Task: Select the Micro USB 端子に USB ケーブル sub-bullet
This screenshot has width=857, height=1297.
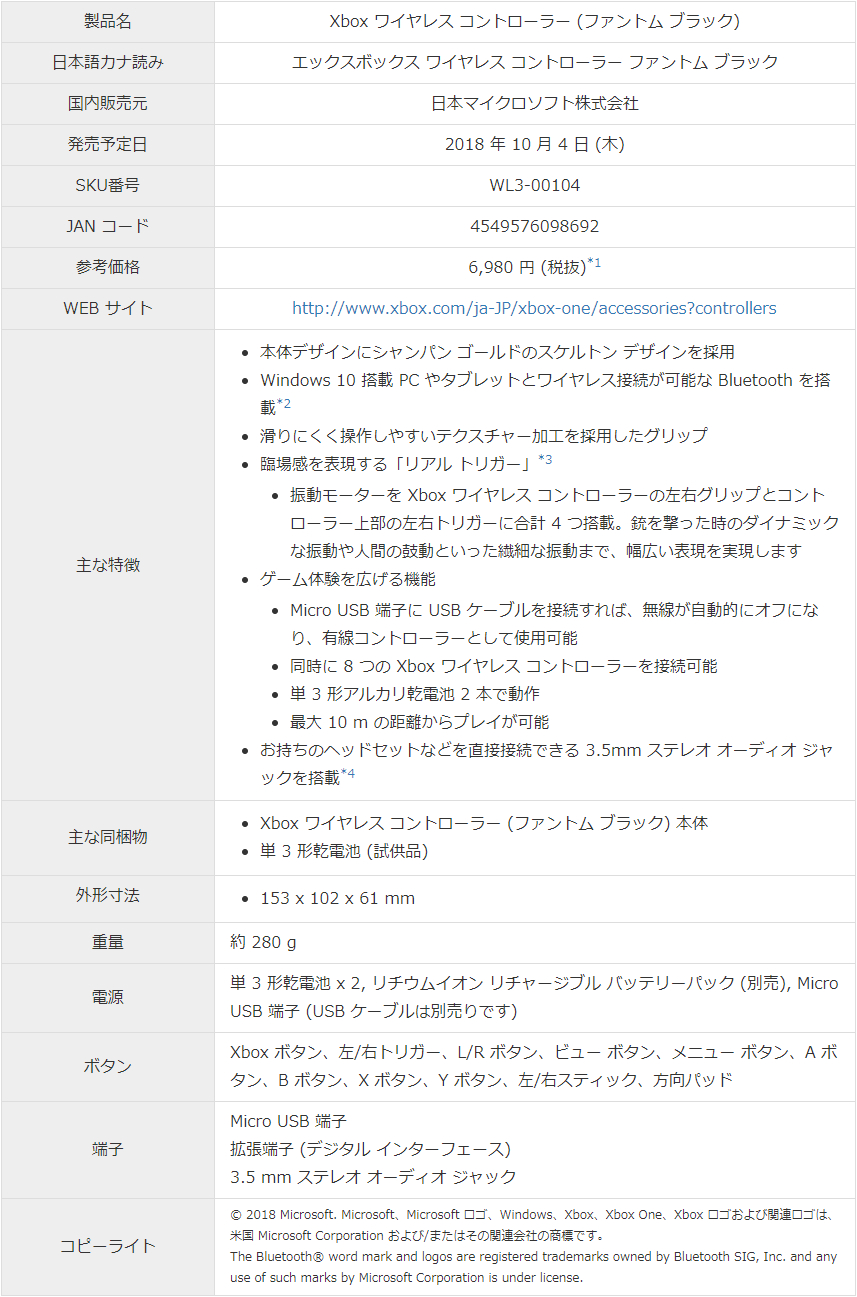Action: coord(555,624)
